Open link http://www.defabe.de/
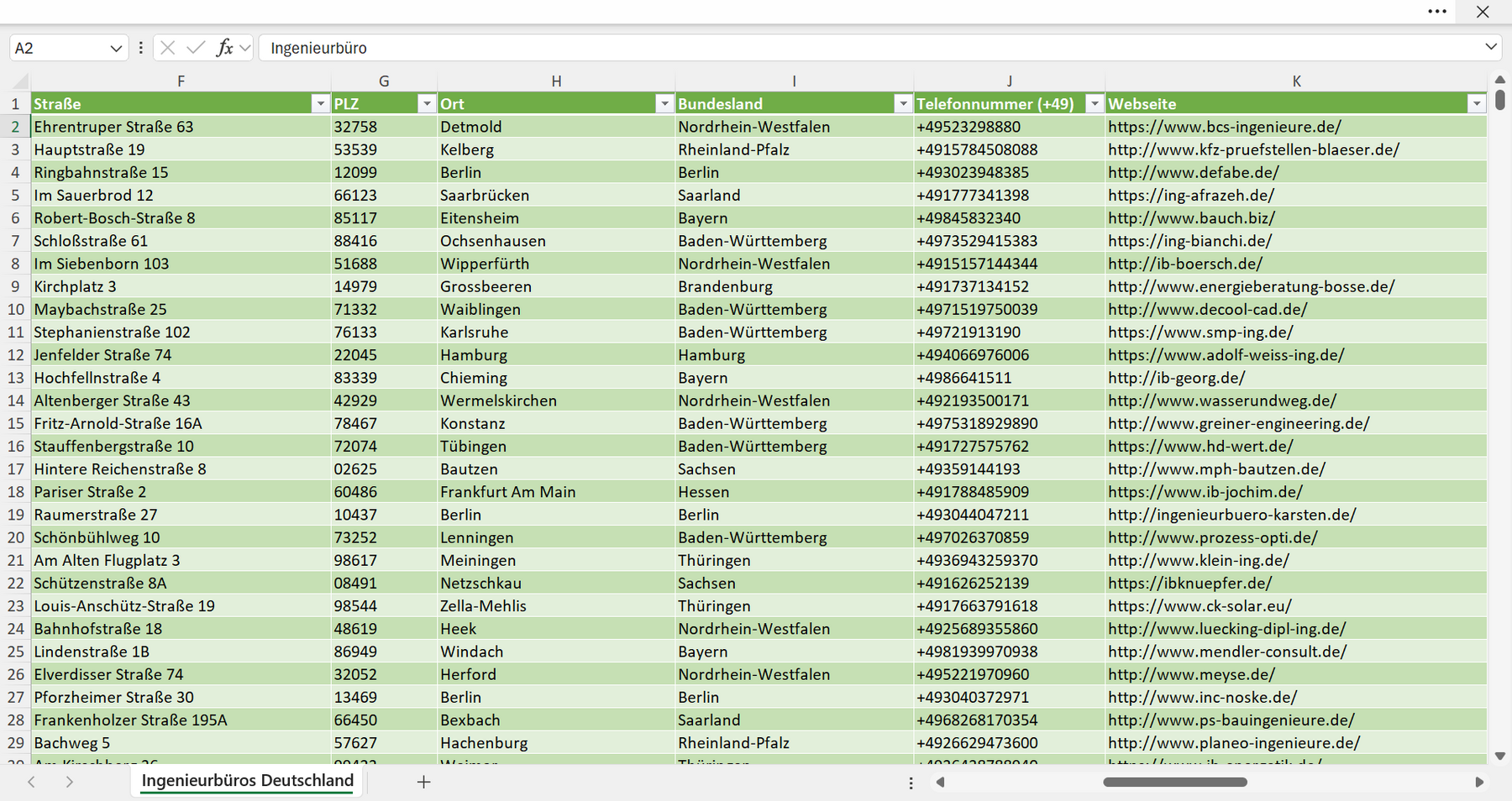This screenshot has height=801, width=1512. 1193,172
